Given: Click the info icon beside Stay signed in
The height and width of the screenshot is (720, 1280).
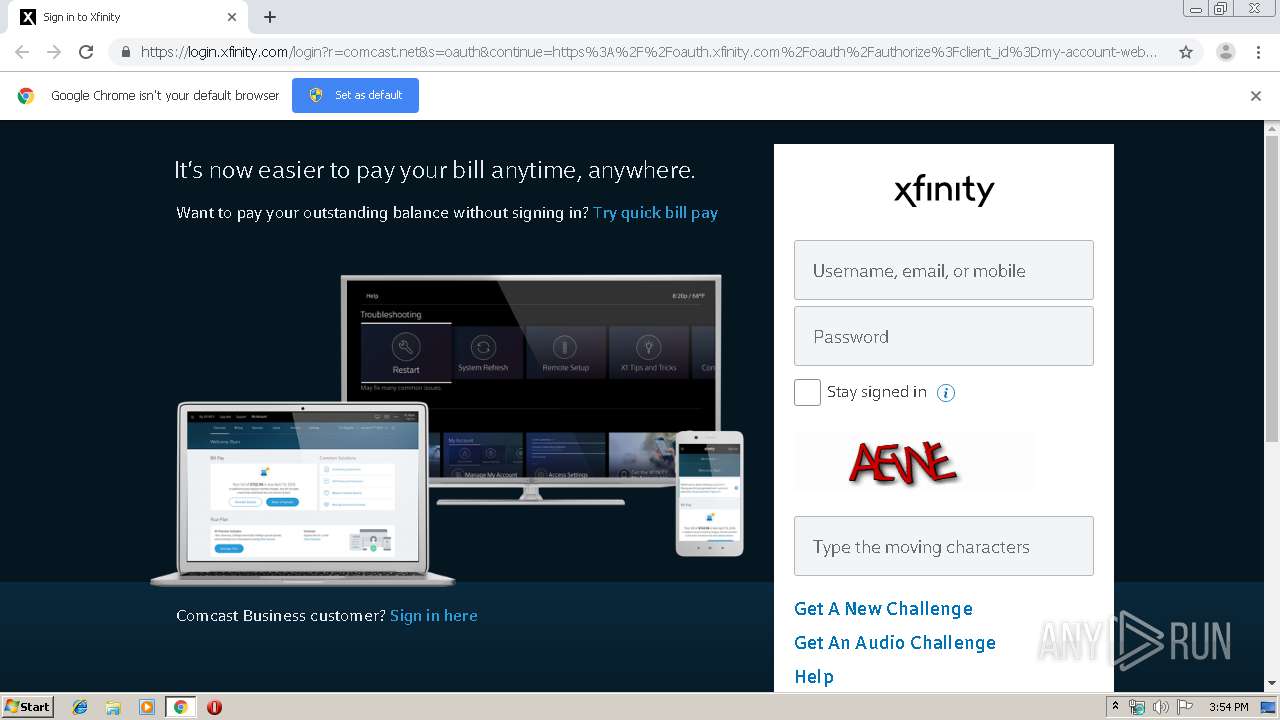Looking at the screenshot, I should (946, 393).
